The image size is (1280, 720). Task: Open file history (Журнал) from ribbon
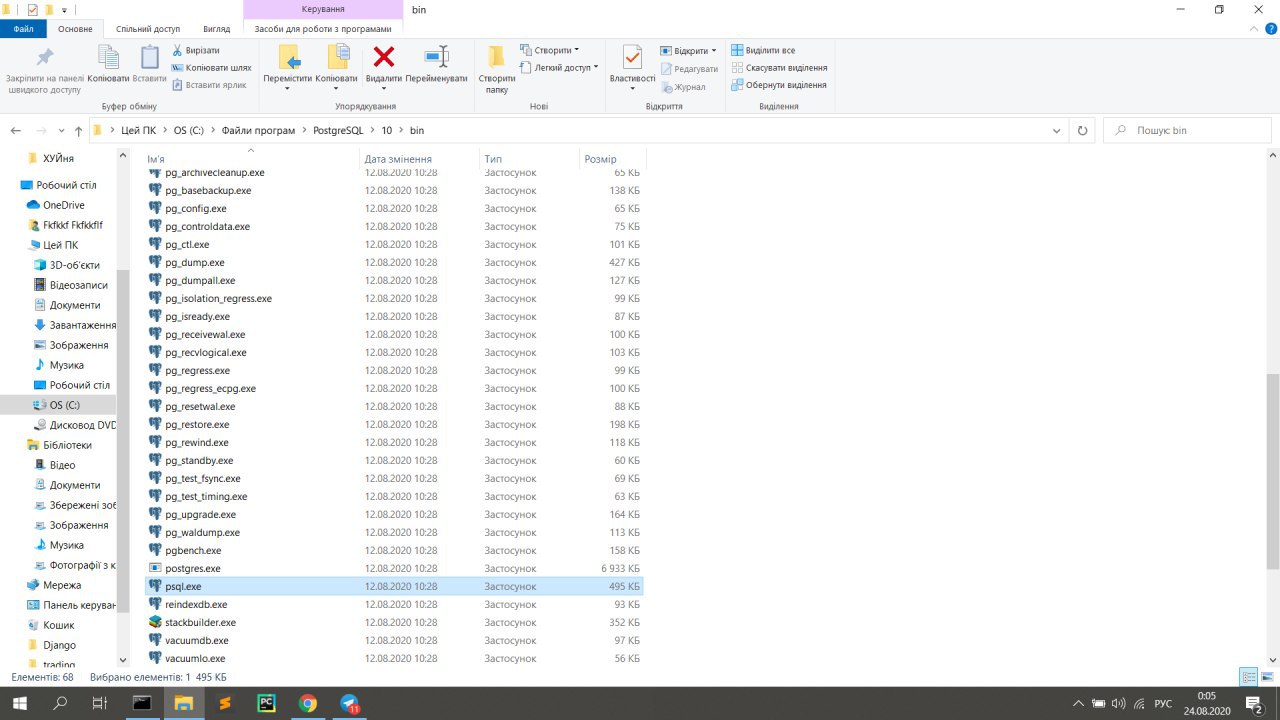pyautogui.click(x=682, y=87)
